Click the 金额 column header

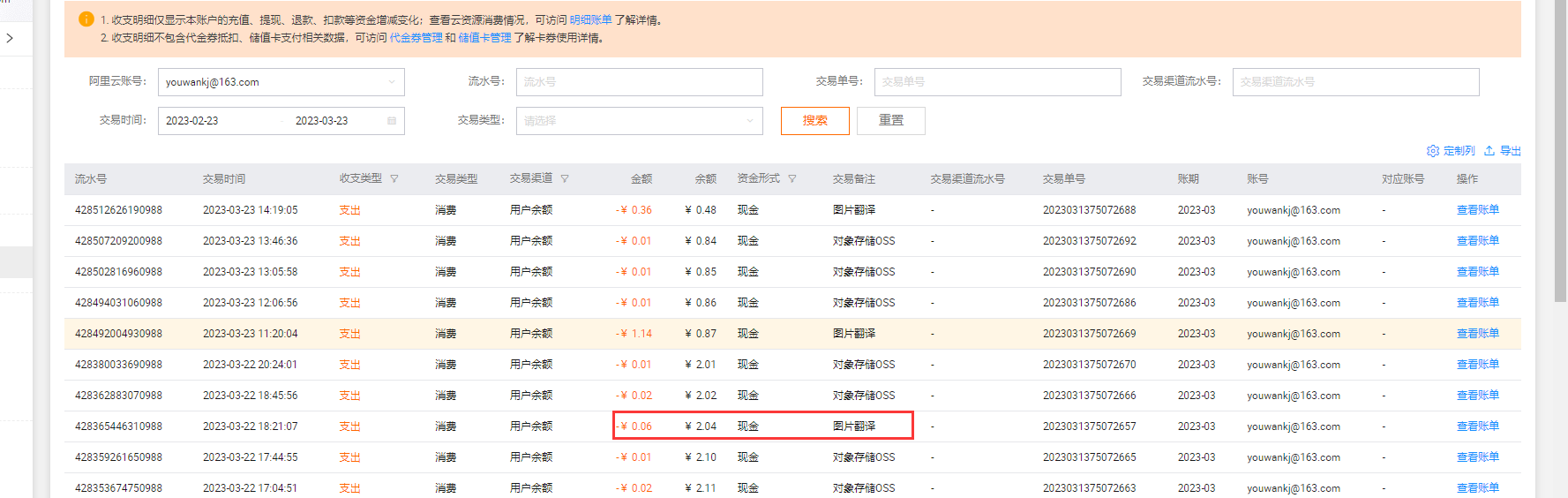[641, 179]
